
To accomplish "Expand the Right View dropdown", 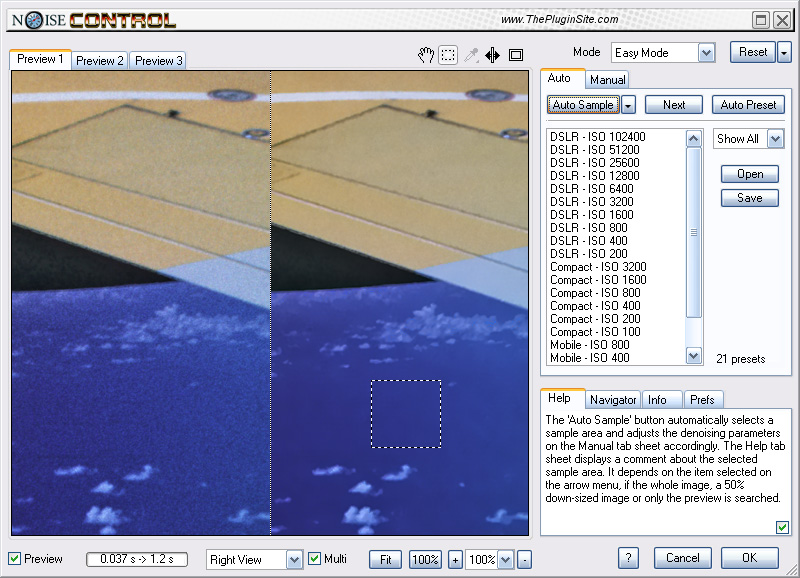I will tap(294, 560).
